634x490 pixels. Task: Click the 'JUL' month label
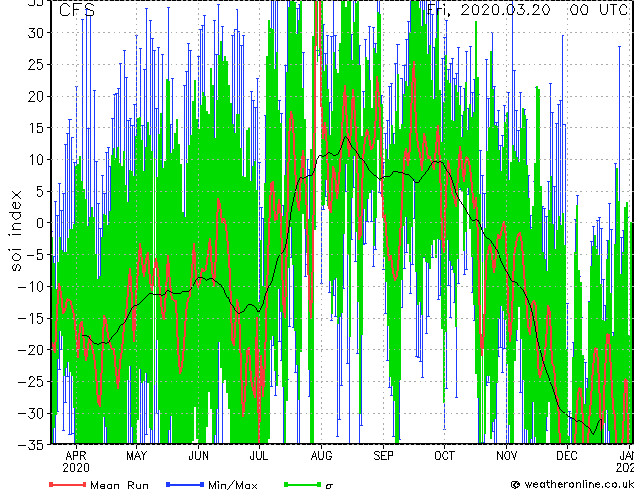click(x=259, y=456)
